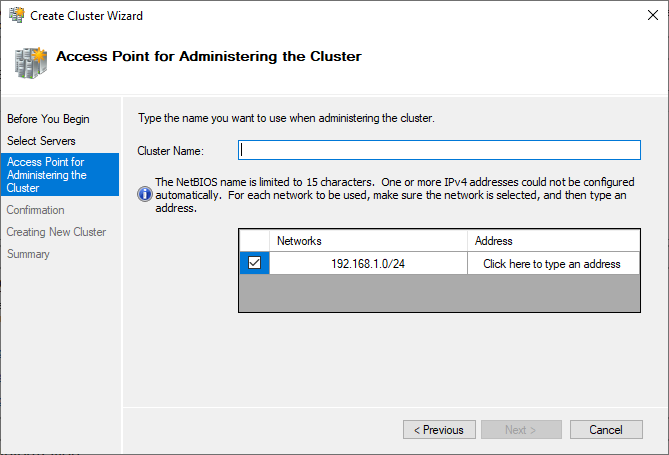The height and width of the screenshot is (455, 669).
Task: Select the Before You Begin step
Action: pyautogui.click(x=48, y=119)
